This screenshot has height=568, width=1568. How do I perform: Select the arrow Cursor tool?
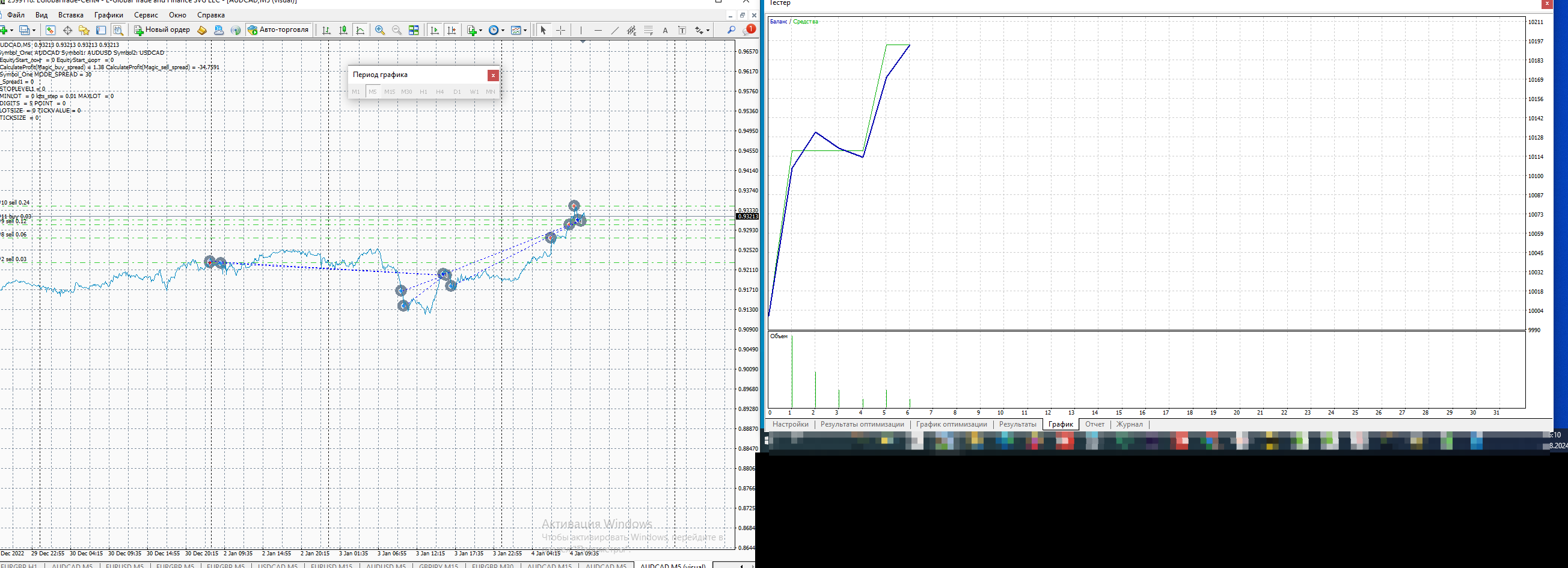[544, 30]
